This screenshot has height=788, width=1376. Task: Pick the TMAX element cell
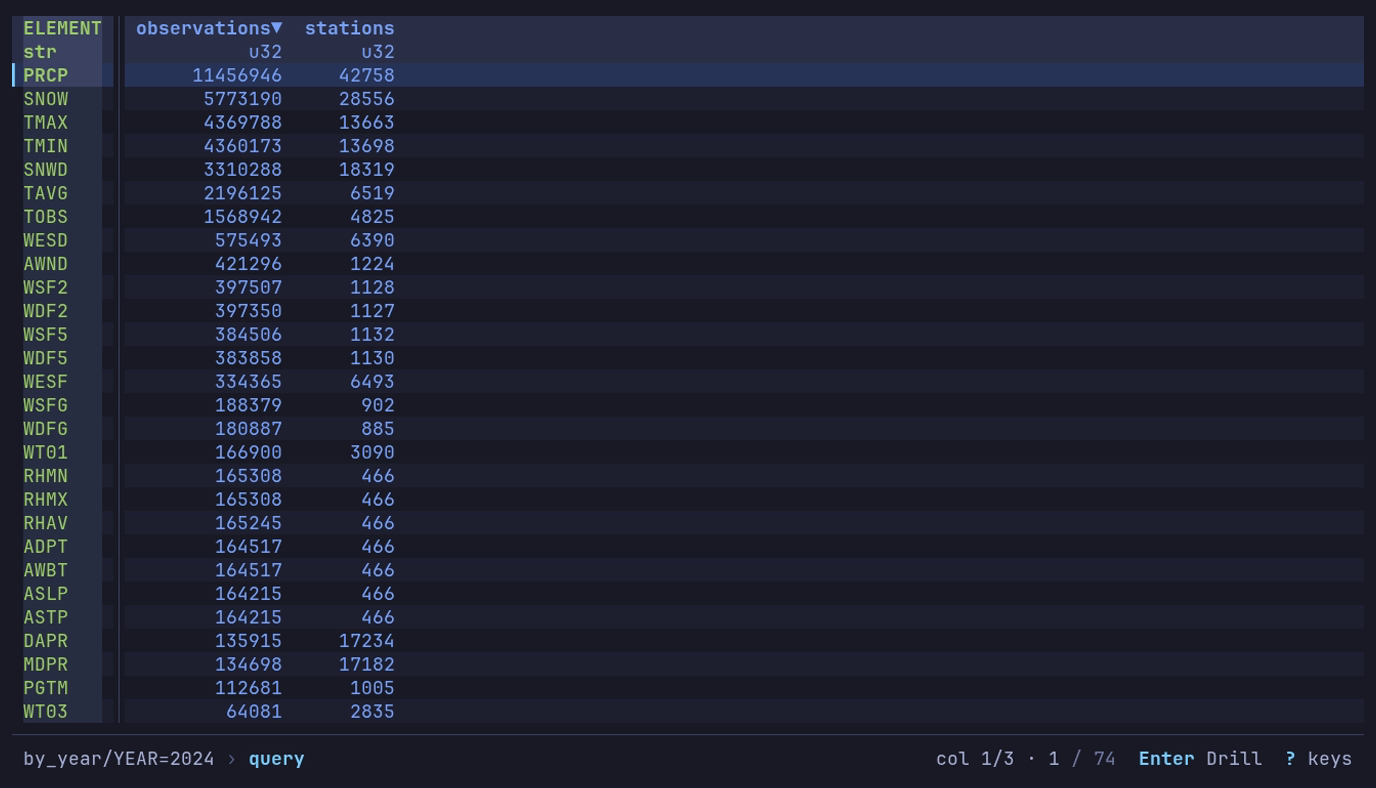click(x=46, y=123)
